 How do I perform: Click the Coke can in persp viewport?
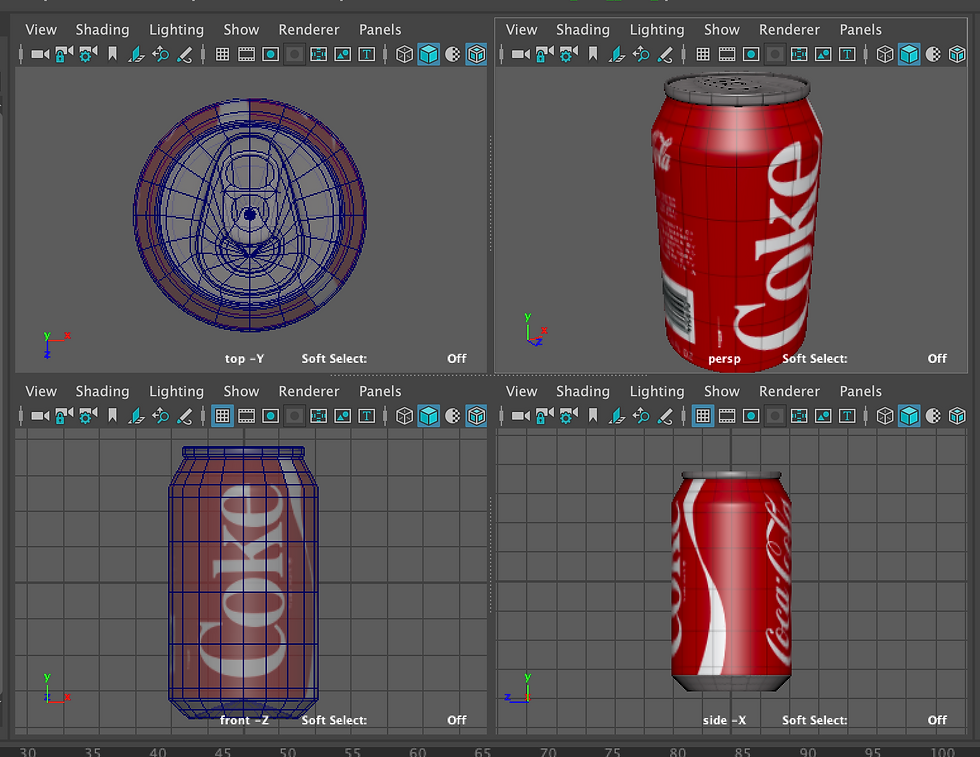738,223
